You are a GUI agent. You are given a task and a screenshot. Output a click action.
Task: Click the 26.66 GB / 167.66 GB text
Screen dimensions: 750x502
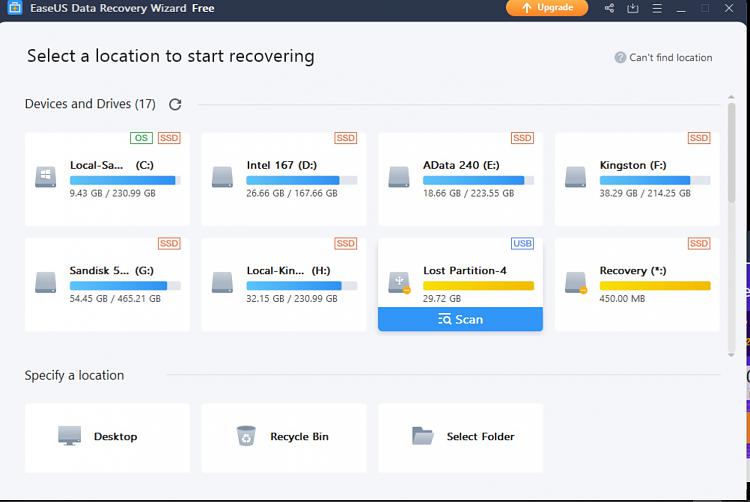[x=292, y=193]
